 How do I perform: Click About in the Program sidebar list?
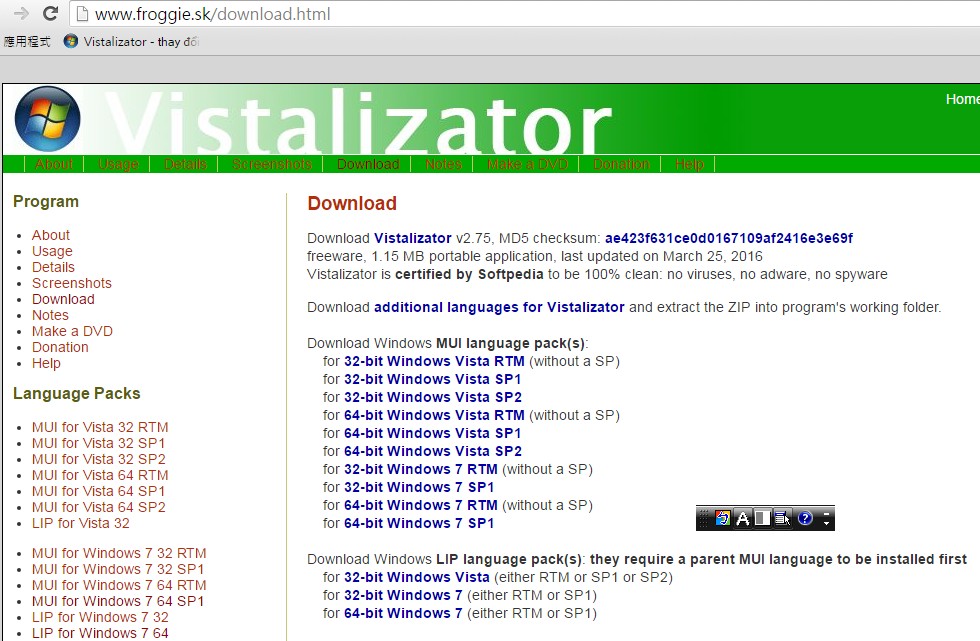(x=51, y=235)
